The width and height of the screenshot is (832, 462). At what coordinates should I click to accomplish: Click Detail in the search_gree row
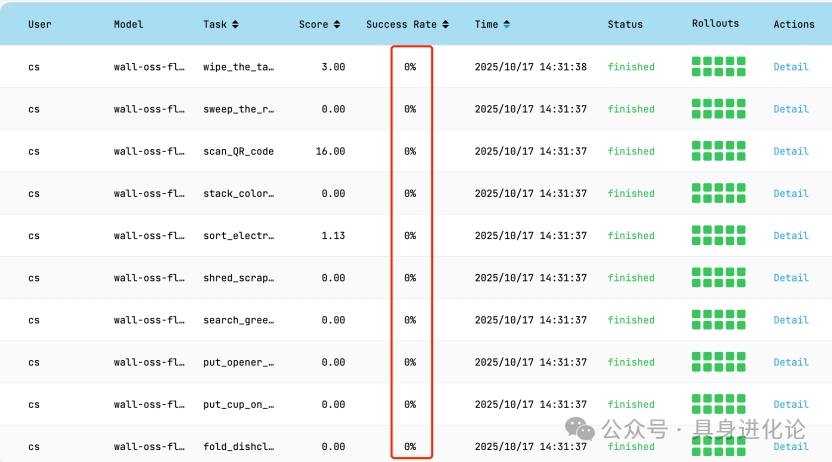click(790, 320)
